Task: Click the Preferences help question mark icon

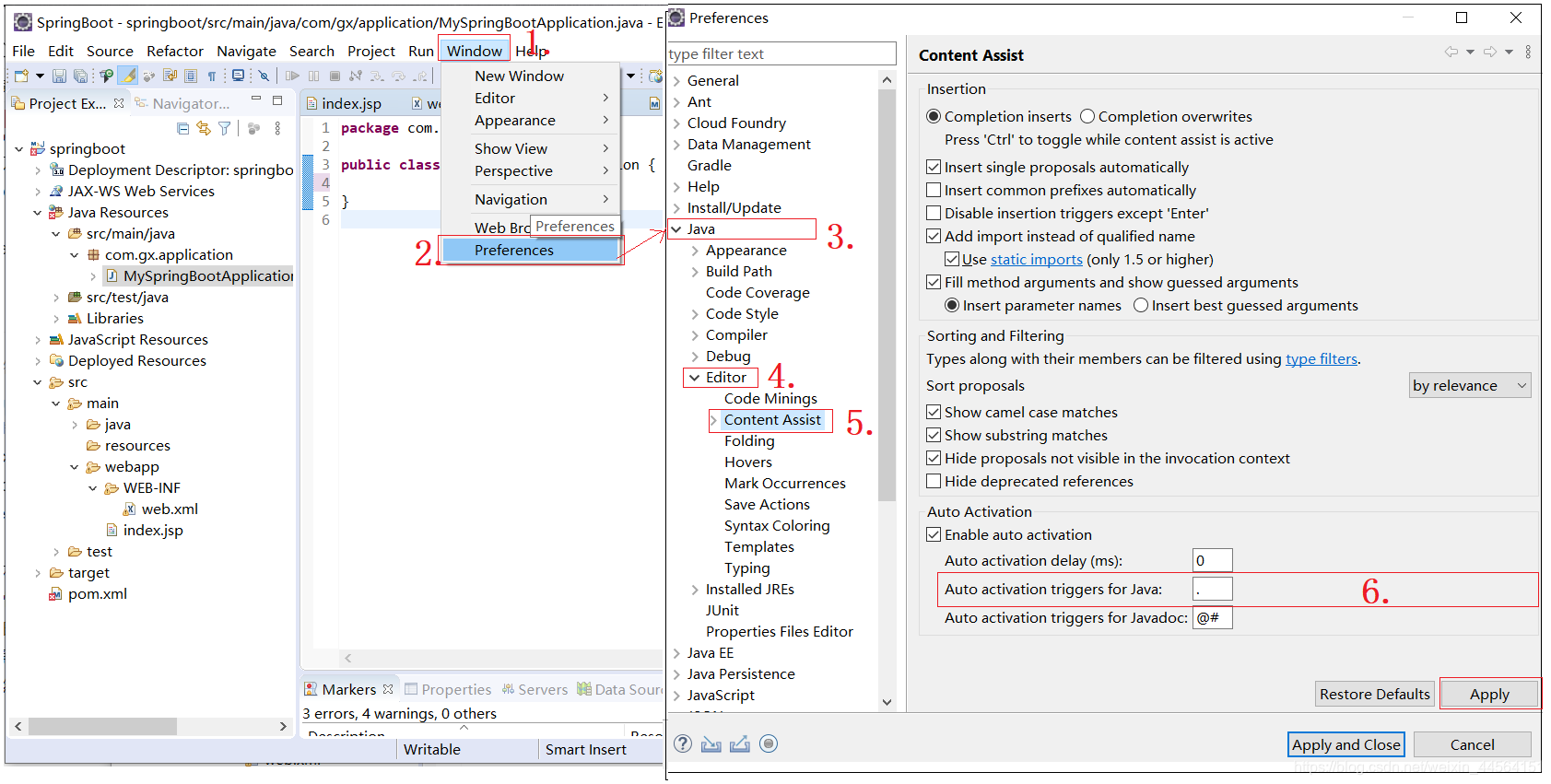Action: 683,743
